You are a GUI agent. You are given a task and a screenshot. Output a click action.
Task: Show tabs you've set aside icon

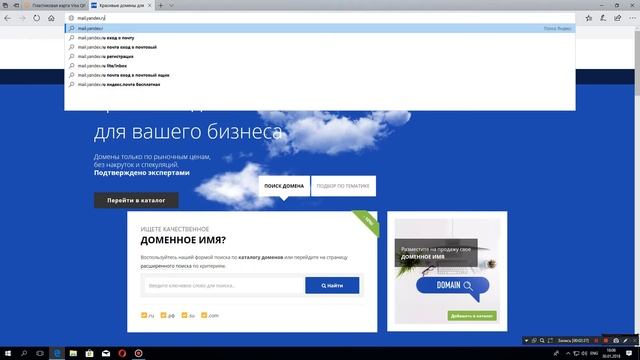point(5,5)
